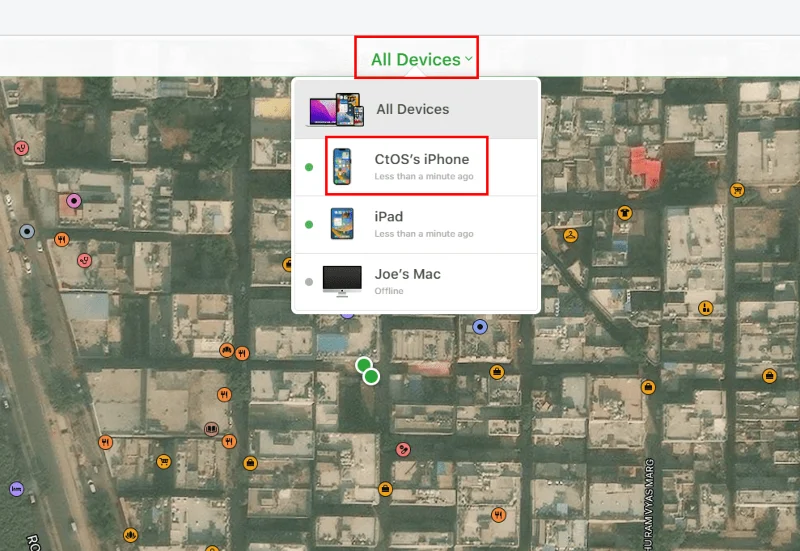Choose the All Devices row in the list

(x=416, y=109)
